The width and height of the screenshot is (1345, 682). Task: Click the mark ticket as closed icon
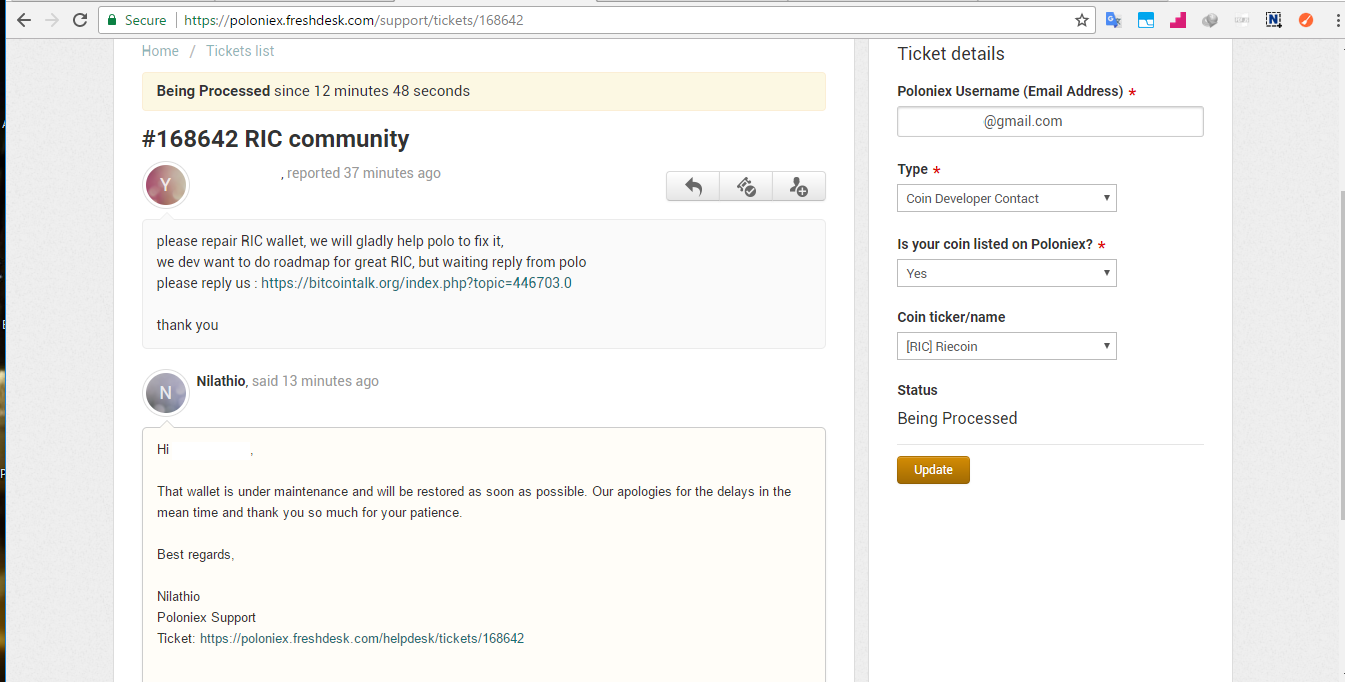coord(746,186)
